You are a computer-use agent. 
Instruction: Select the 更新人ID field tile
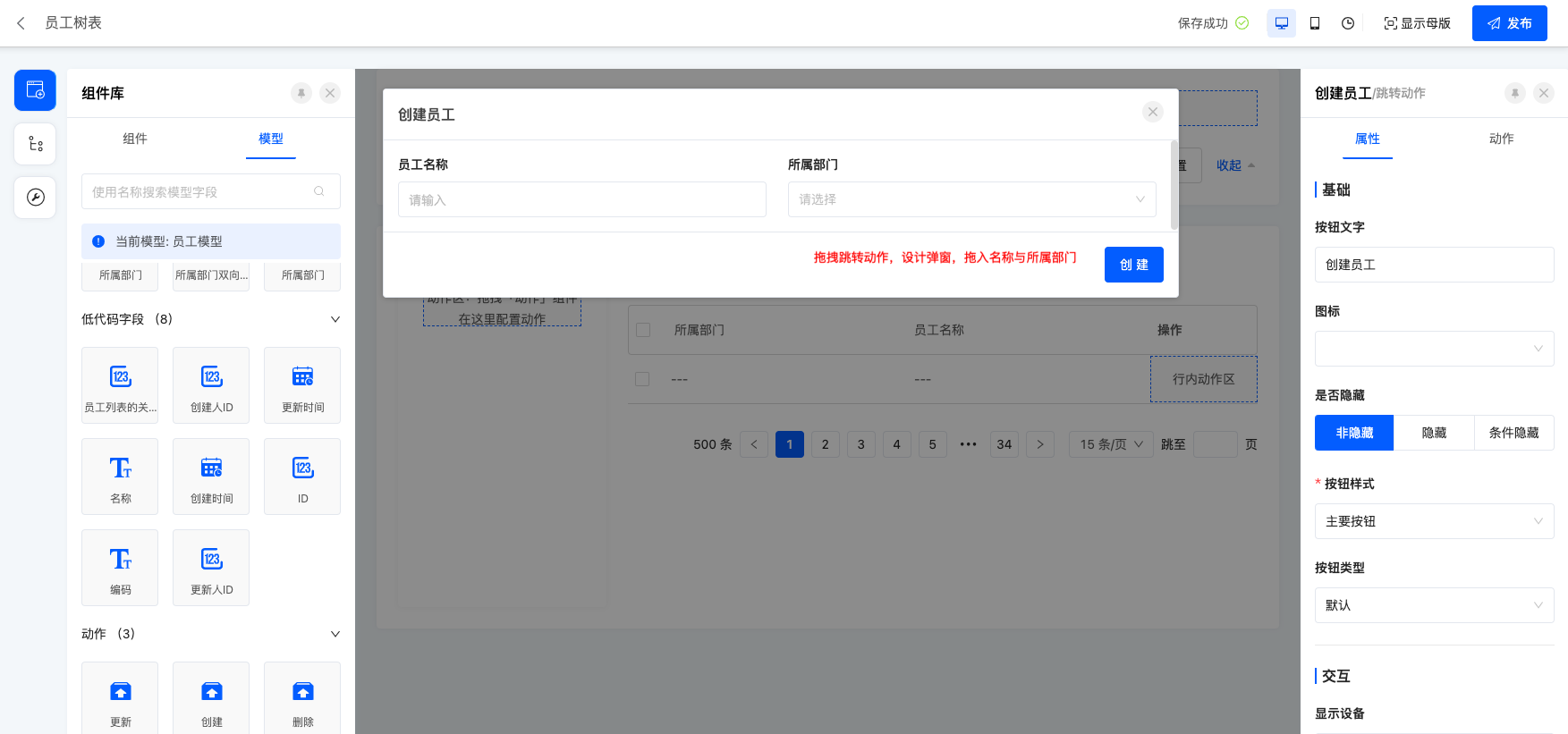coord(211,568)
